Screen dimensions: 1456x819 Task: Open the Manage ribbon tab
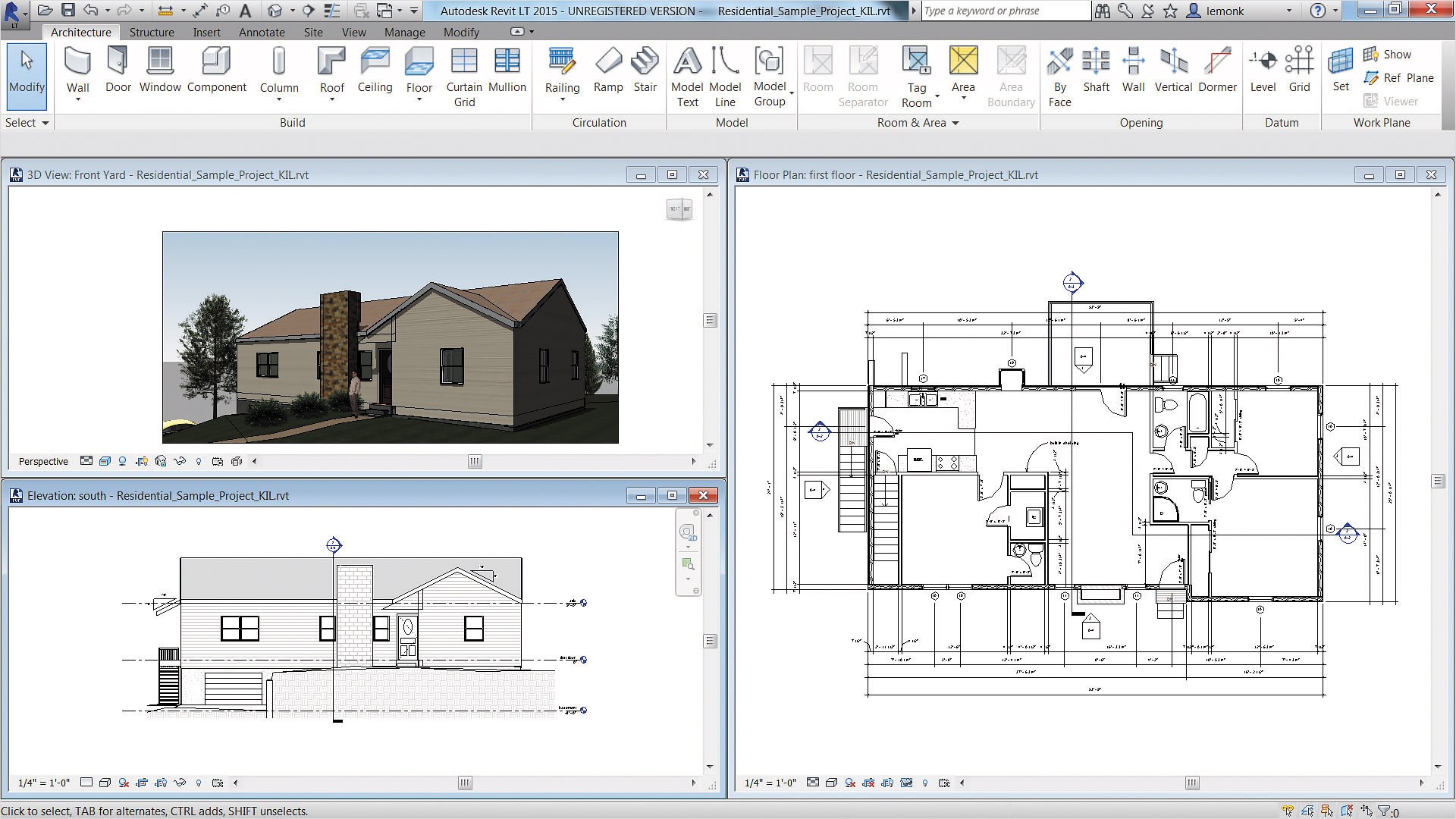pyautogui.click(x=404, y=33)
